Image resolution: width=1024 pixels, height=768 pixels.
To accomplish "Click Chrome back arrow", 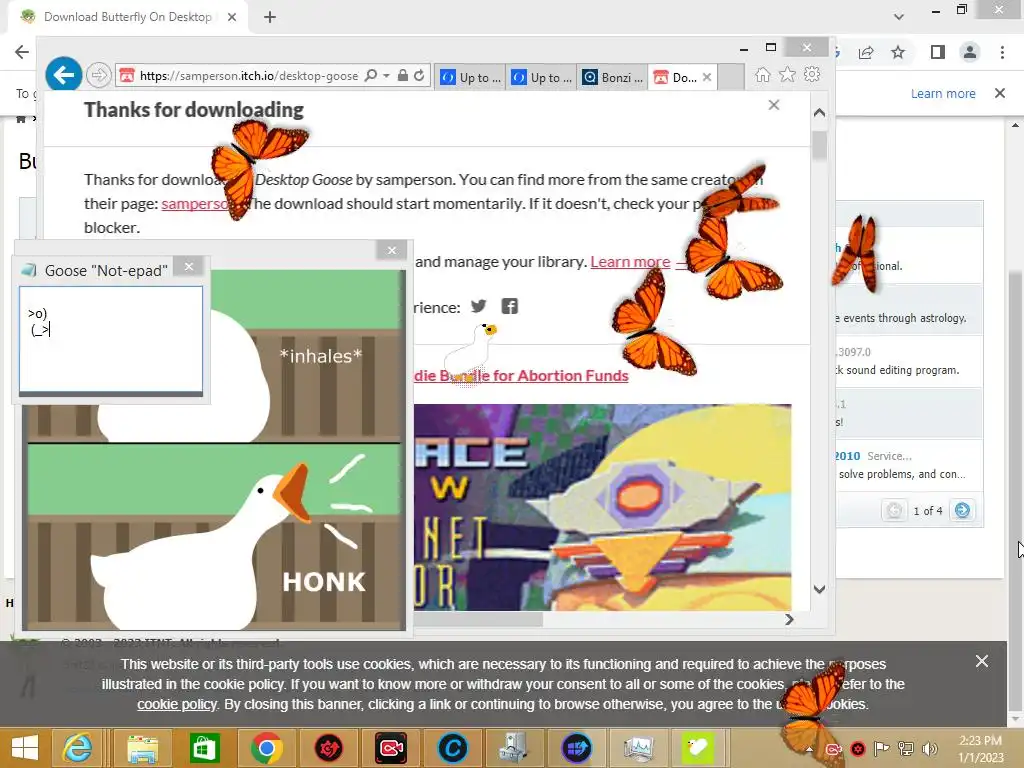I will (22, 52).
